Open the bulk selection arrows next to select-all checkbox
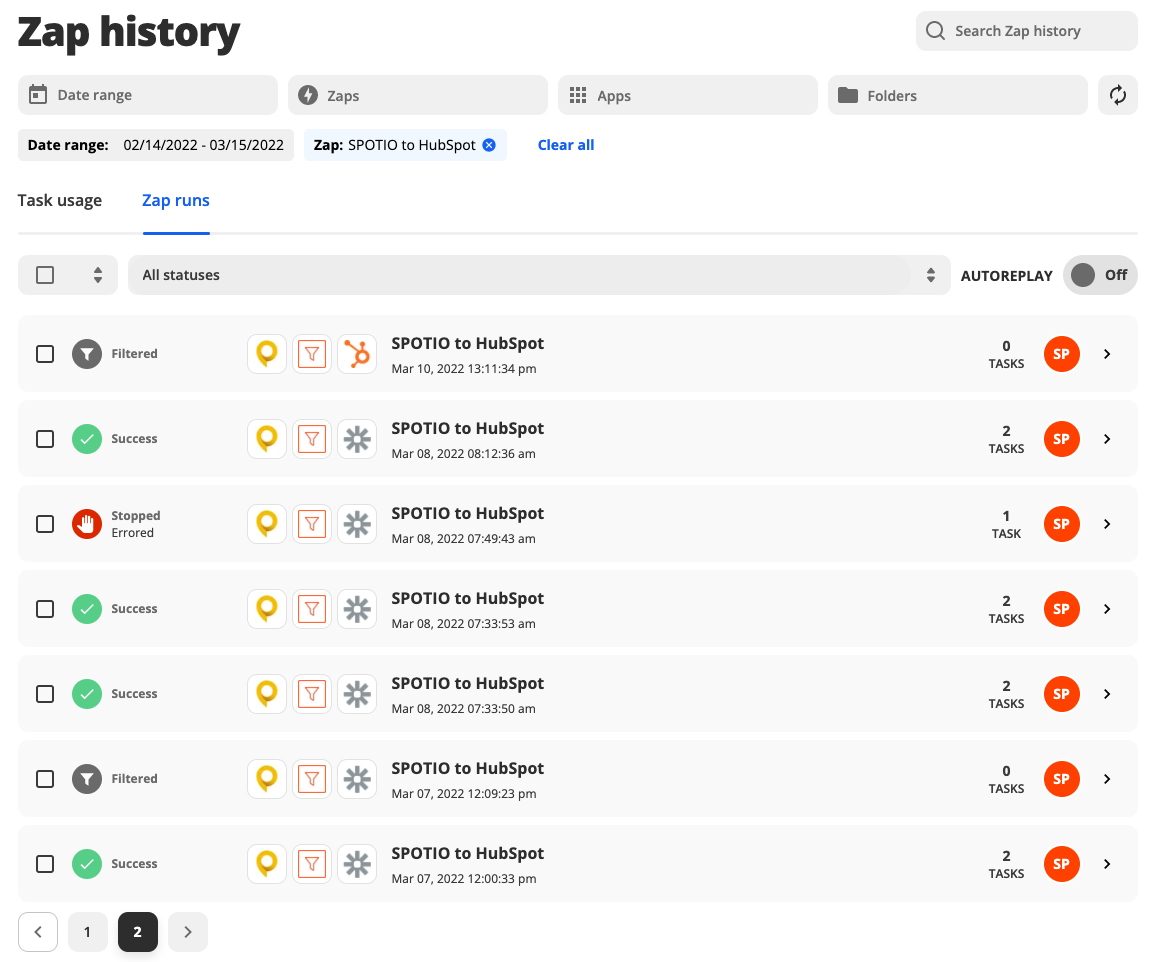Image resolution: width=1151 pixels, height=962 pixels. tap(98, 275)
